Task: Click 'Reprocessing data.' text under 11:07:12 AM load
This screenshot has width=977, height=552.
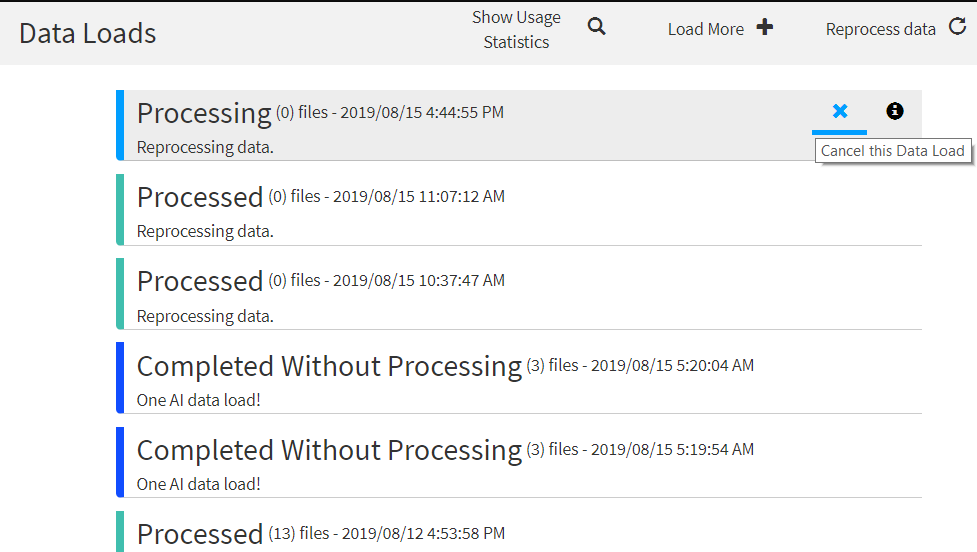Action: [205, 232]
